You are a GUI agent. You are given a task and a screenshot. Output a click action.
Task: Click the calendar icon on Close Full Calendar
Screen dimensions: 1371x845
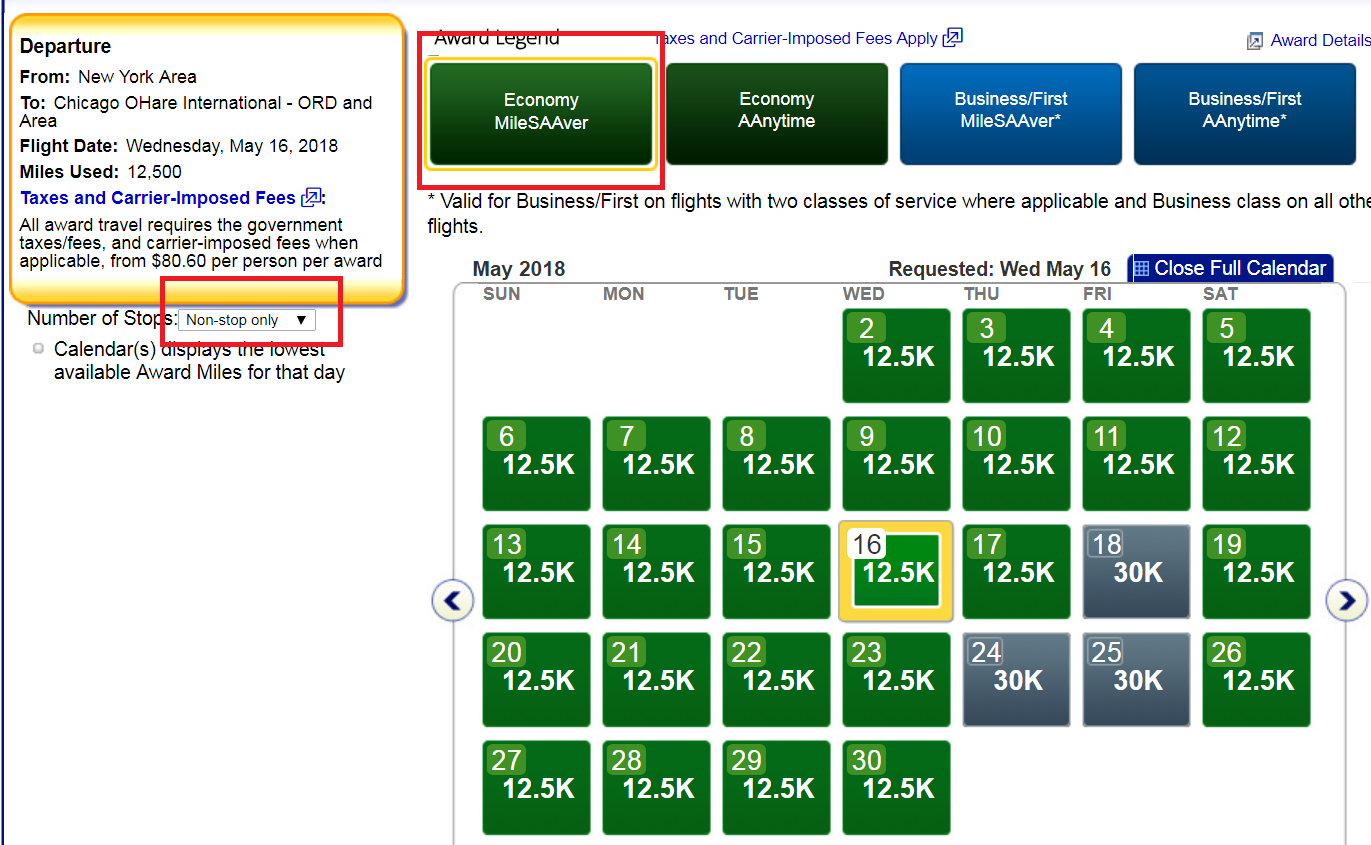tap(1141, 269)
